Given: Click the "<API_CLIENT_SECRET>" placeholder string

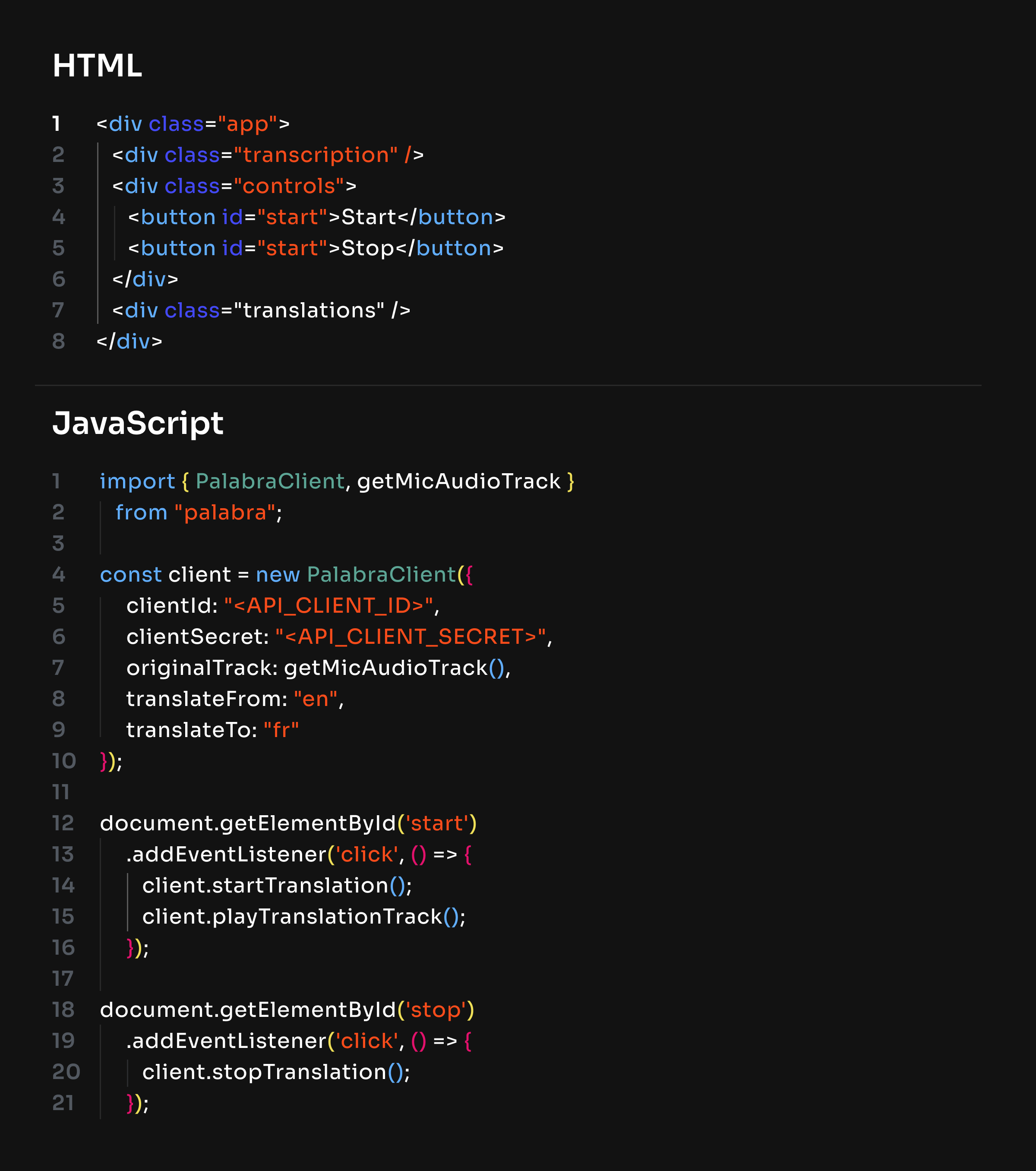Looking at the screenshot, I should point(411,636).
